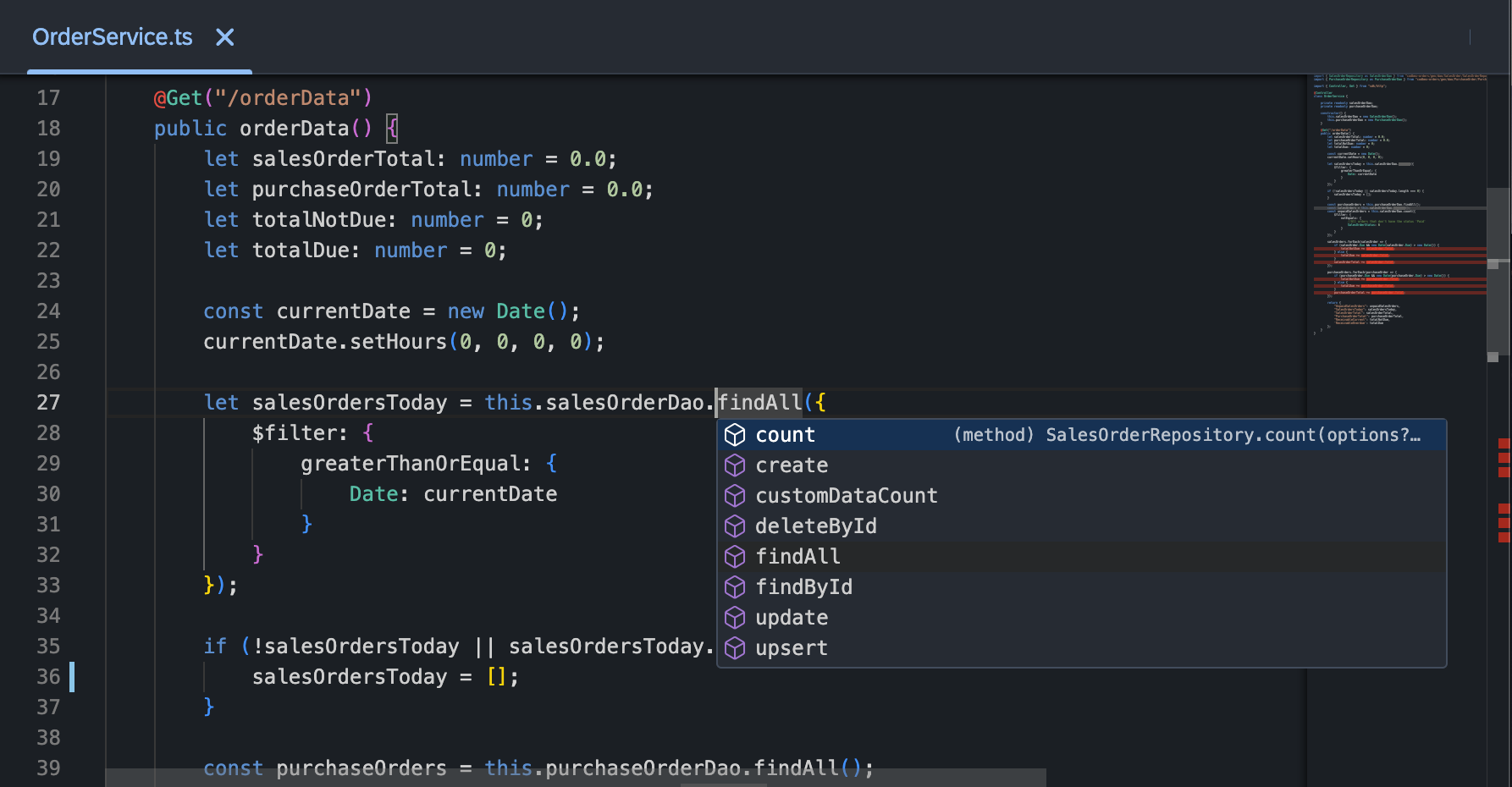Image resolution: width=1512 pixels, height=787 pixels.
Task: Click cube icon beside findById
Action: click(x=735, y=587)
